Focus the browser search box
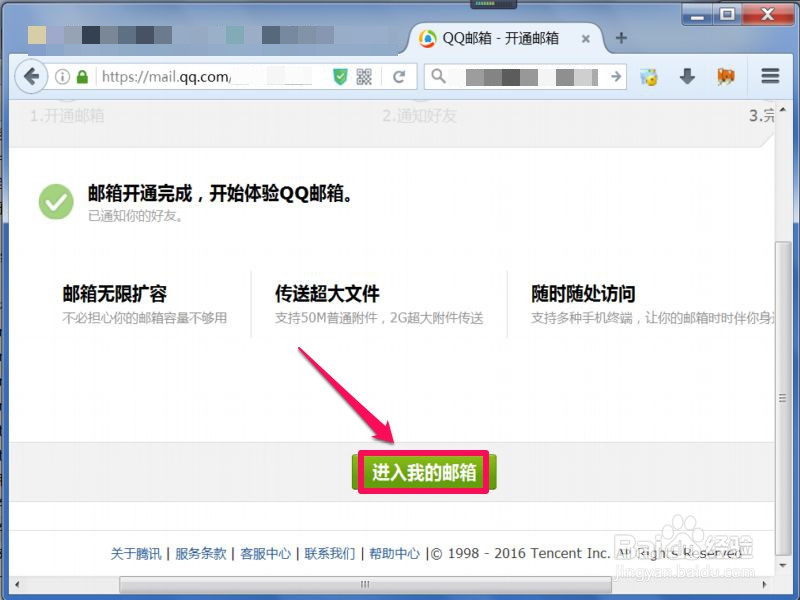 (528, 77)
